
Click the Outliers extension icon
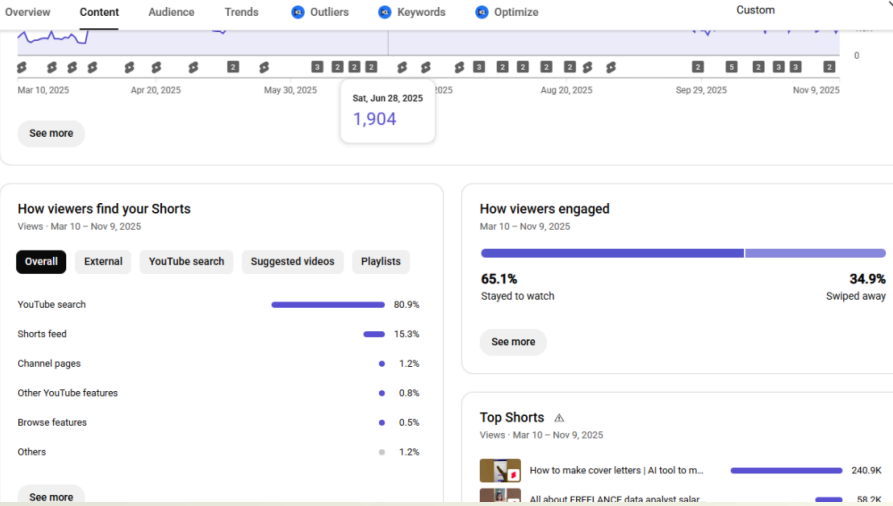click(297, 12)
